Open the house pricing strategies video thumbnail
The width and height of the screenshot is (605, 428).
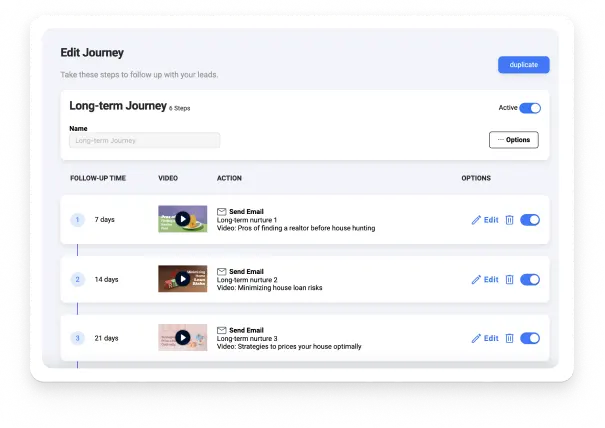click(182, 338)
